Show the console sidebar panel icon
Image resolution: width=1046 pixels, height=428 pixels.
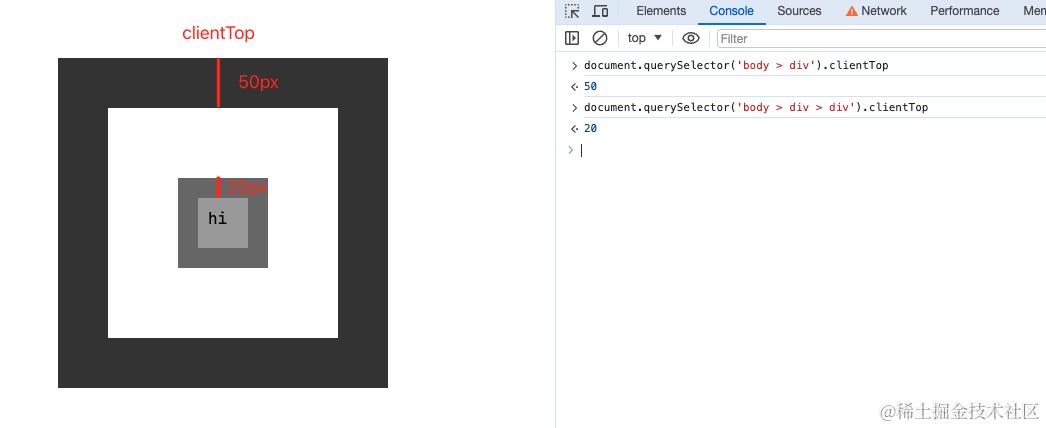point(572,38)
